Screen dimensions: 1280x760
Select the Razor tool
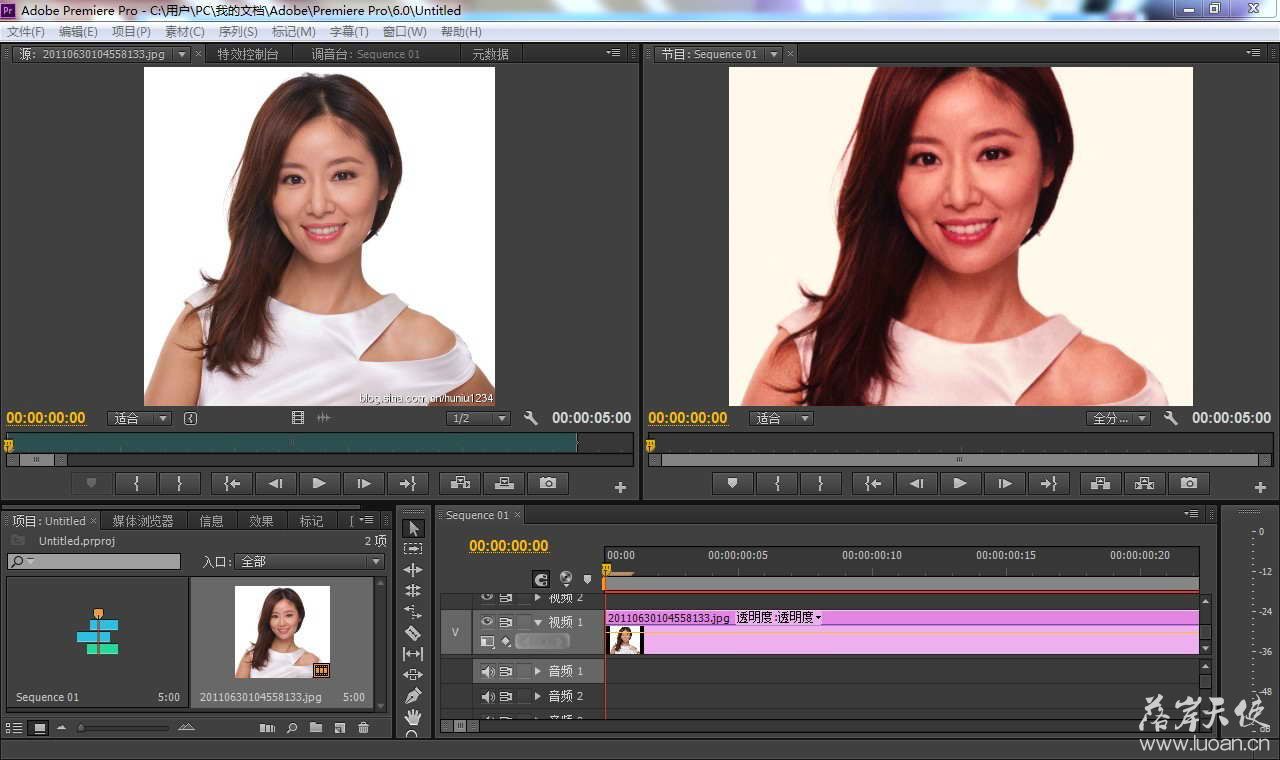413,633
